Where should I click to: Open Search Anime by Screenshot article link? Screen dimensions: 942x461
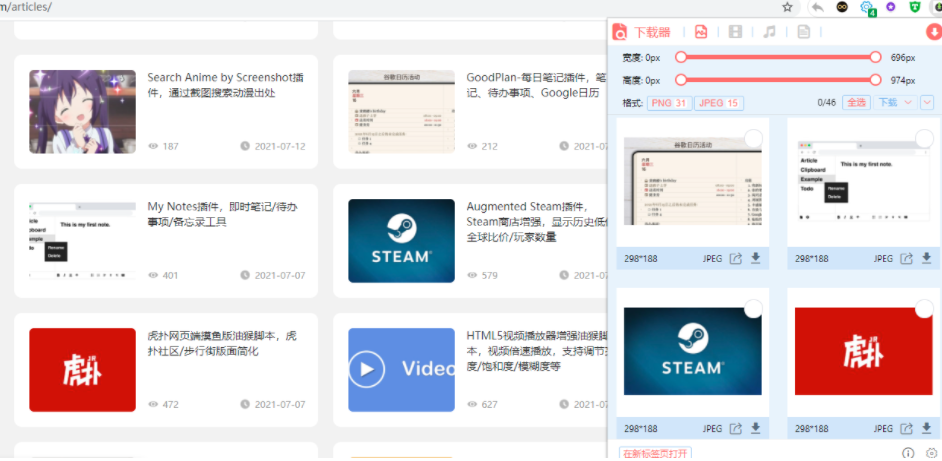point(225,85)
